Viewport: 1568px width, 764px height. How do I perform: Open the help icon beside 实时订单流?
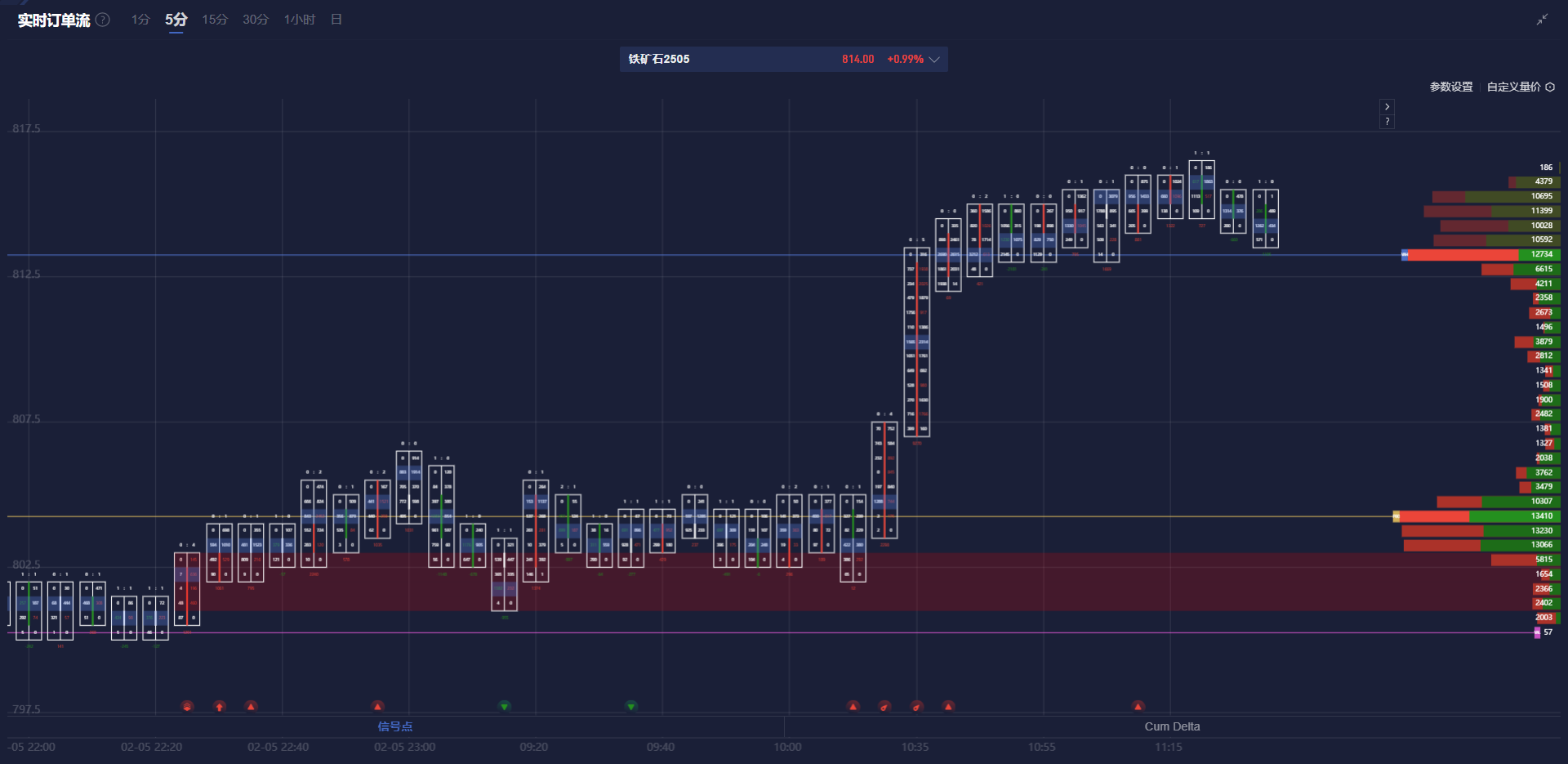[x=103, y=20]
